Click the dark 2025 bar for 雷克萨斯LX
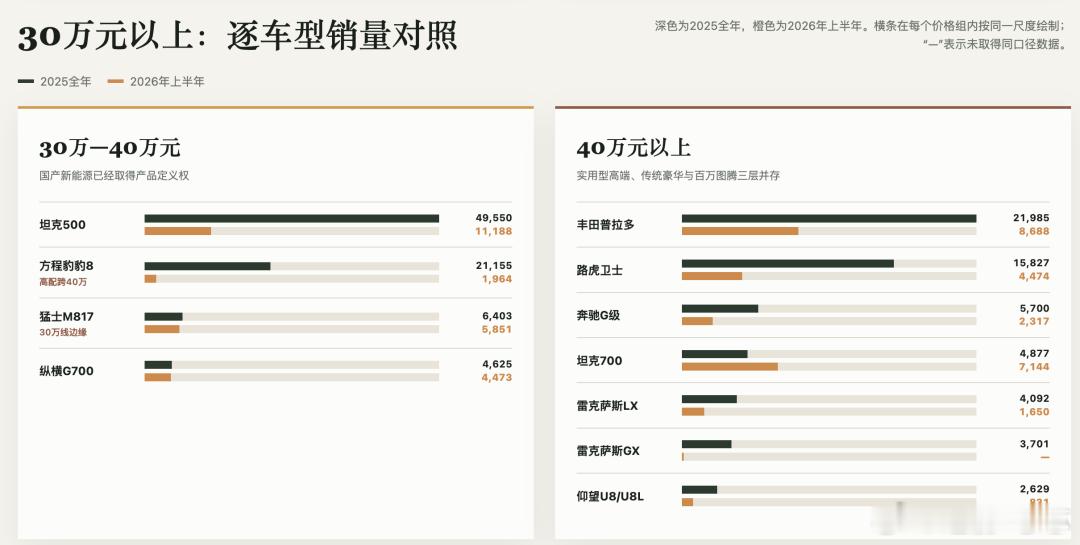Screen dimensions: 1080x545 (x=709, y=399)
